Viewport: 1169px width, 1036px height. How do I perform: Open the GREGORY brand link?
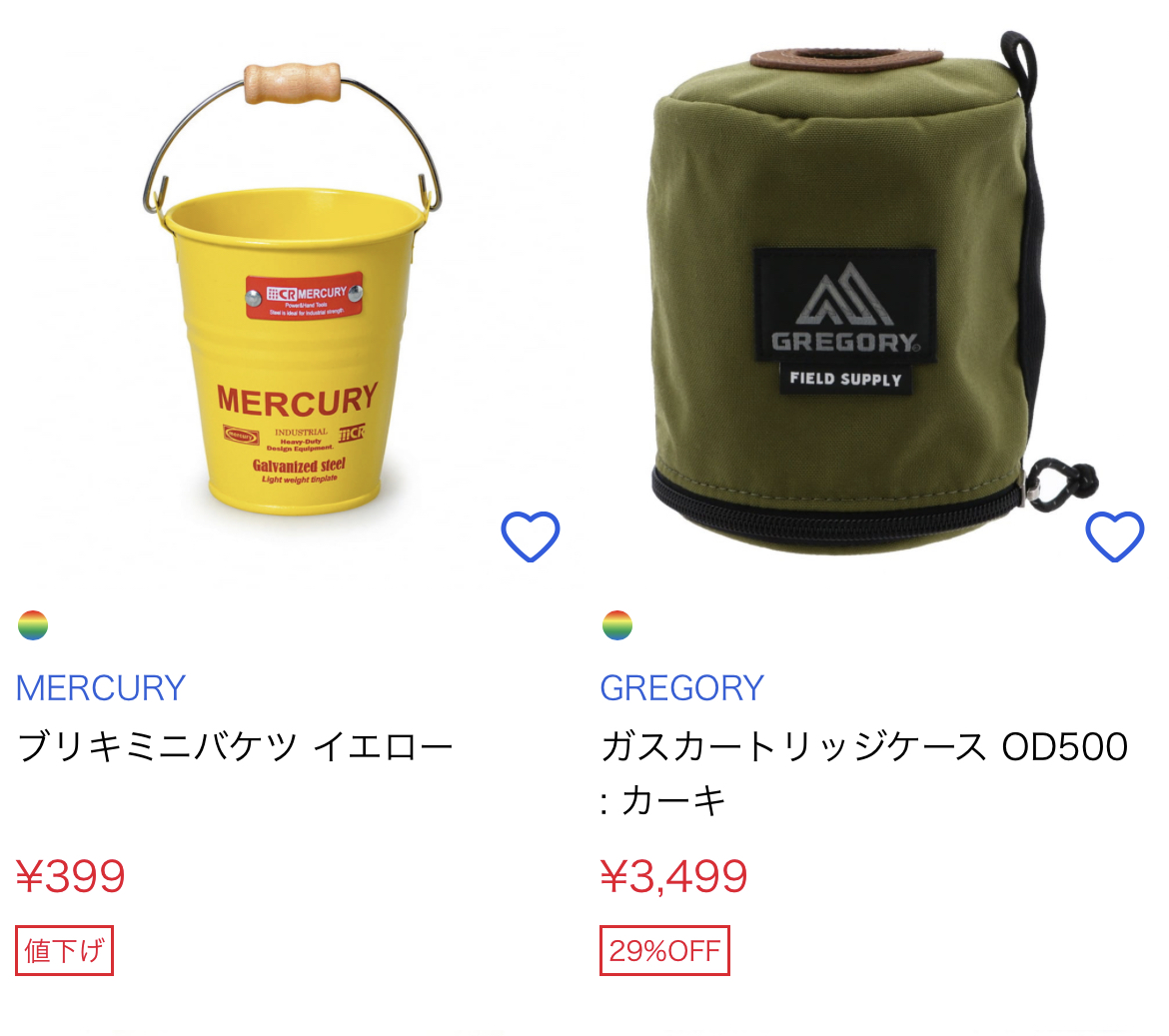pos(682,688)
